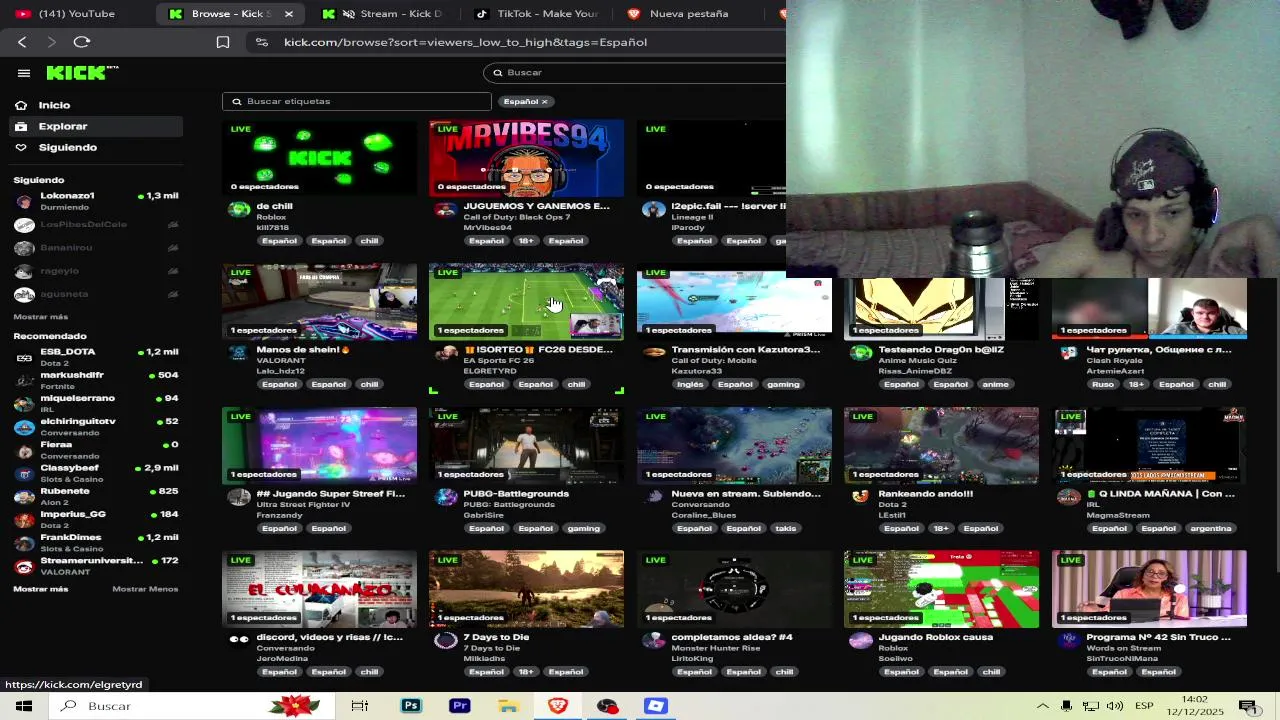Expand Mostrar más under Siguiendo
This screenshot has width=1280, height=720.
41,317
